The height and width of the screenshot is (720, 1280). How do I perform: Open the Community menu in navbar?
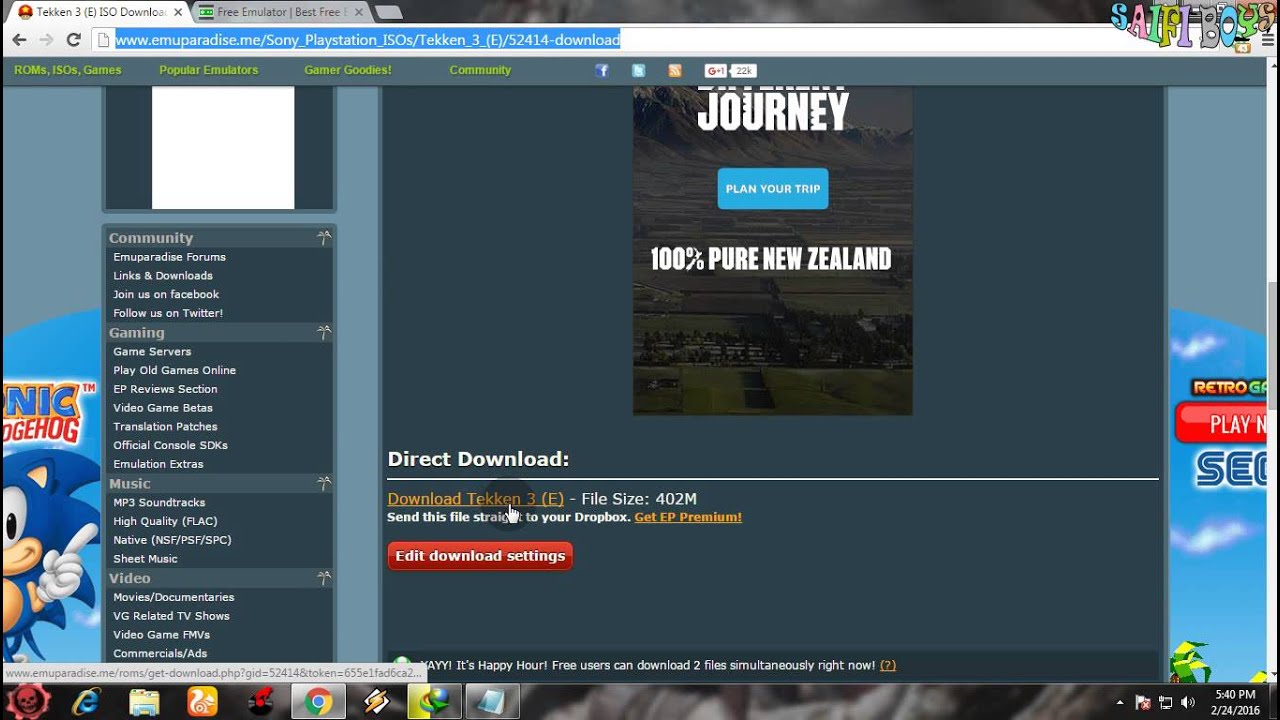tap(480, 70)
